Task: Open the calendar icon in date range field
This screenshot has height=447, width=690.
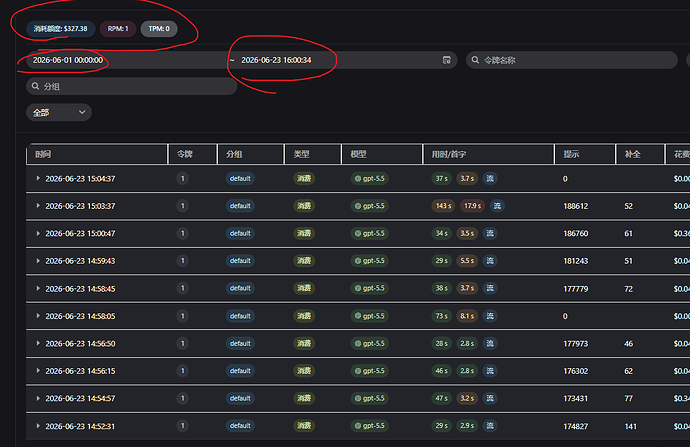Action: tap(446, 60)
